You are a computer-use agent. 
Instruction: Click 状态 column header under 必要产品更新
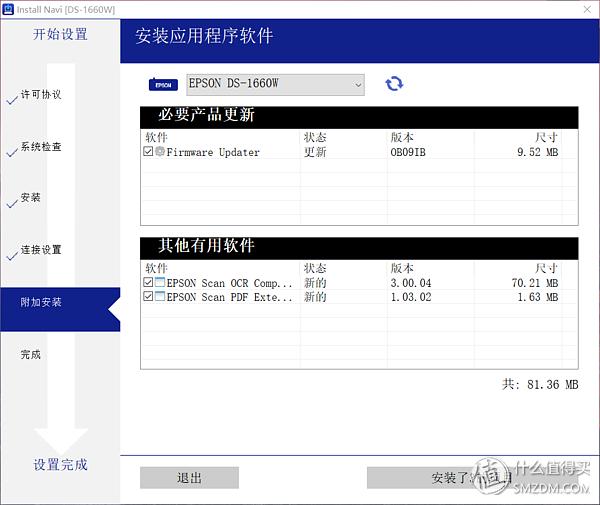[315, 137]
